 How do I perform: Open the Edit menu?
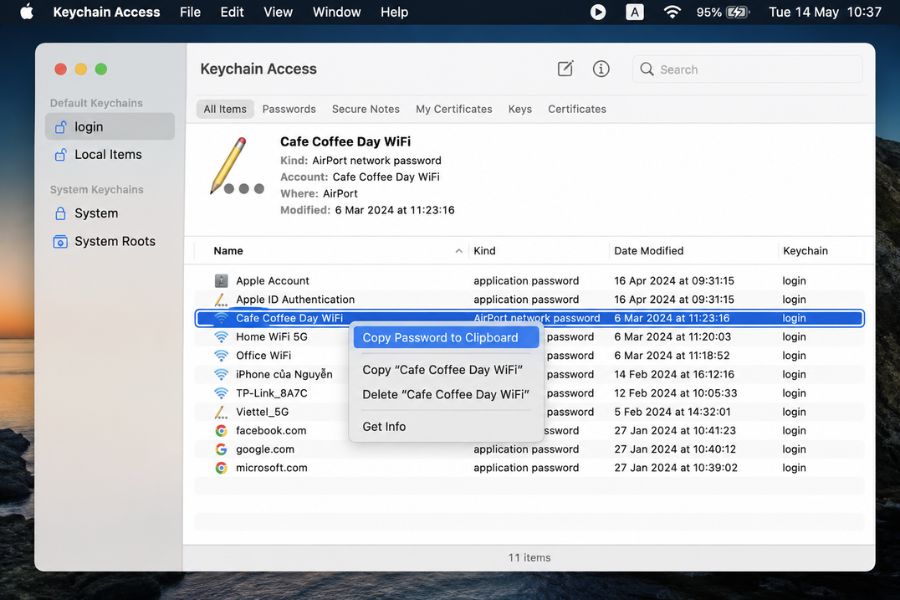(x=232, y=12)
